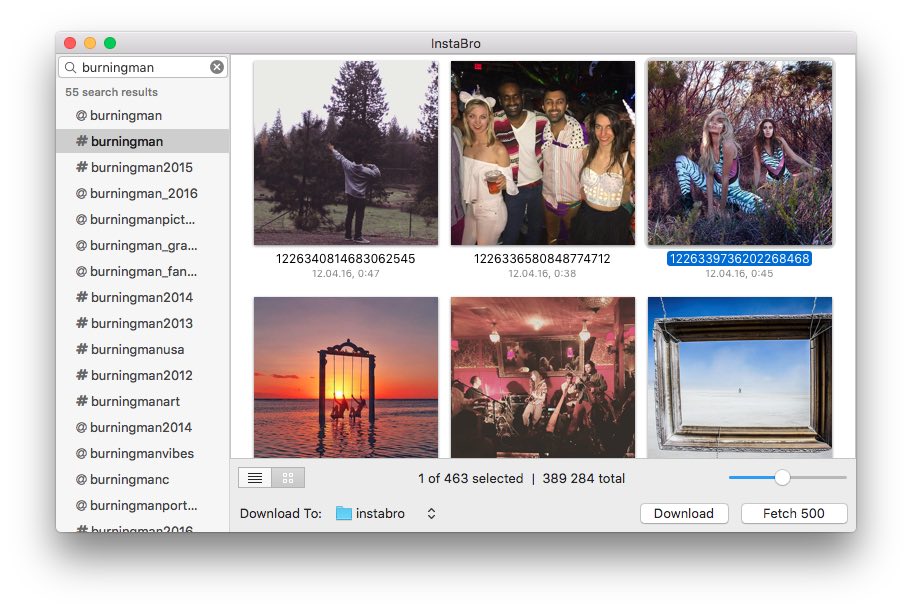The height and width of the screenshot is (612, 912).
Task: Open the @burningman_2016 user result
Action: (143, 193)
